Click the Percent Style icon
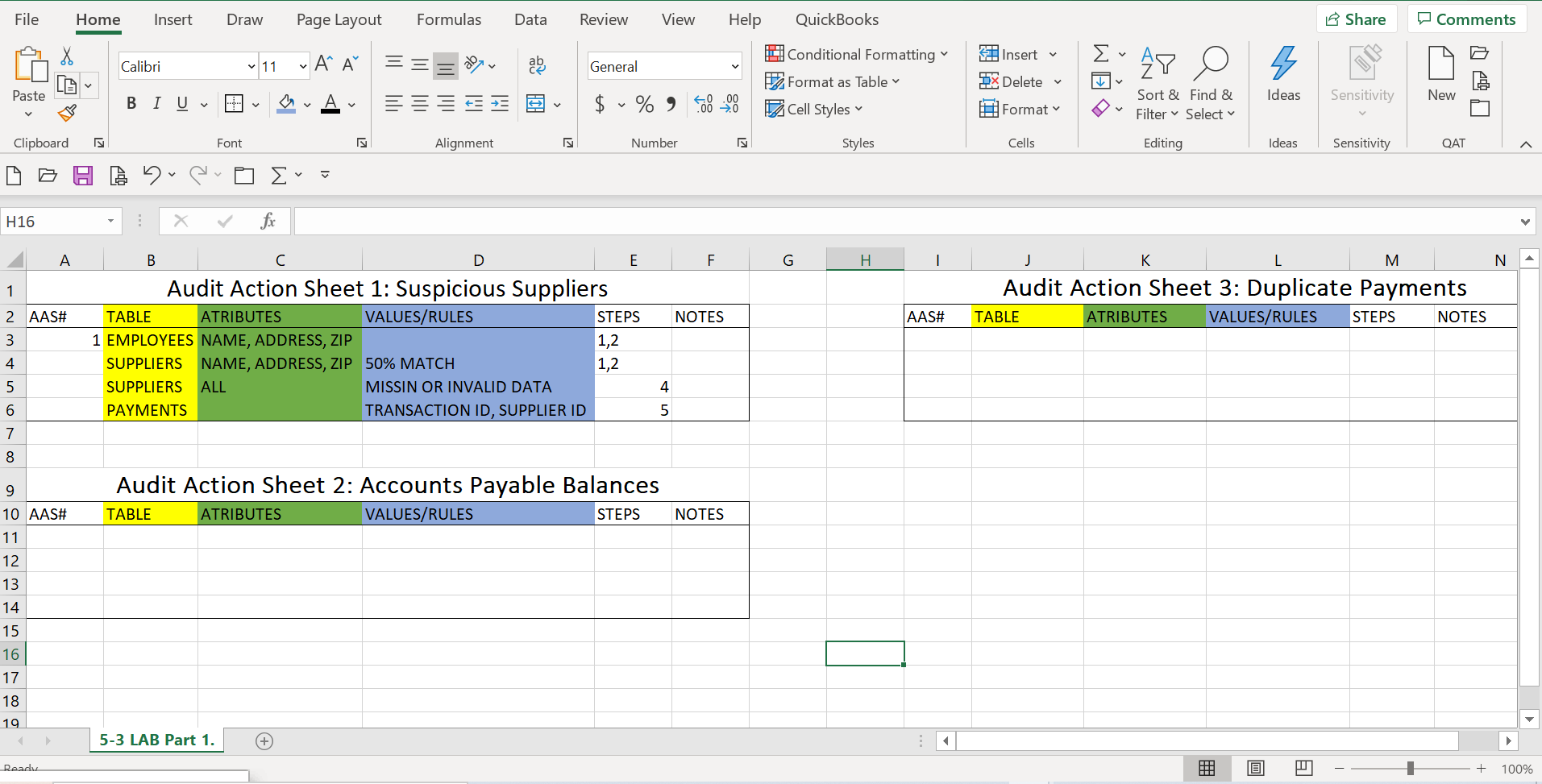The height and width of the screenshot is (784, 1542). (x=643, y=104)
